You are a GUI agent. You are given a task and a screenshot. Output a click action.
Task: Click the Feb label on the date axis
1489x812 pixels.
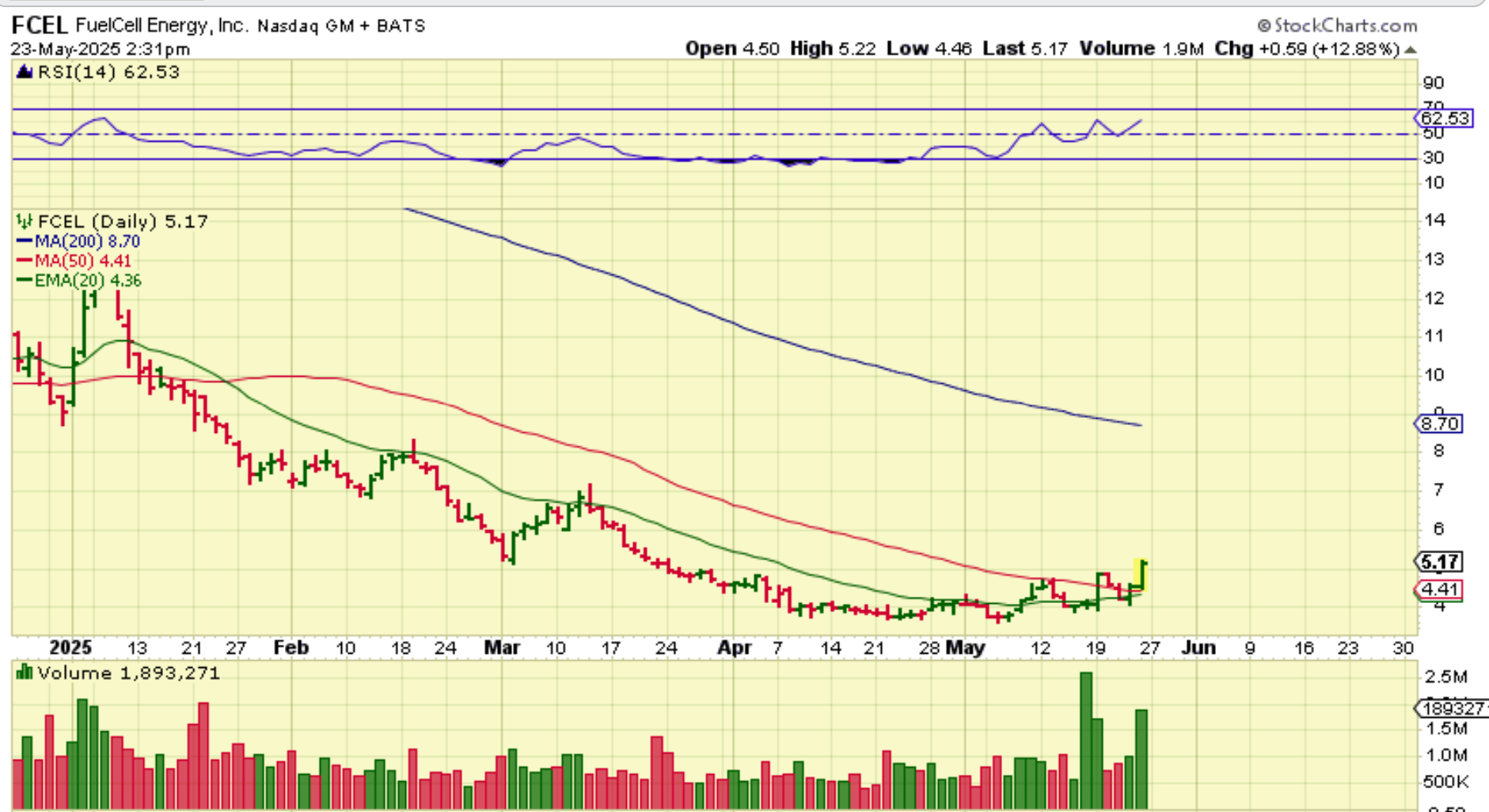[x=291, y=648]
